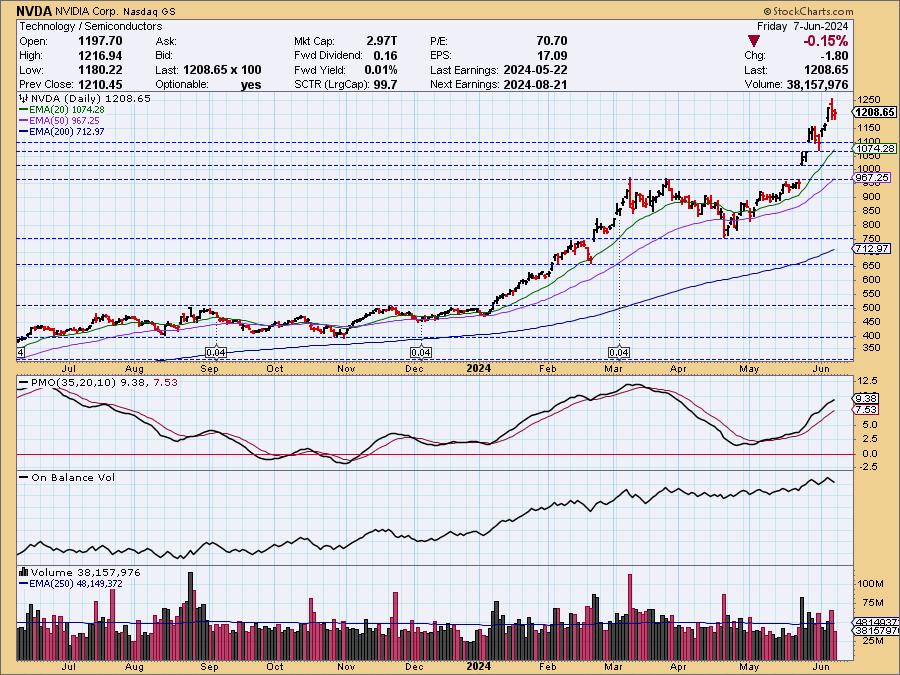Click the OHLC bar icon beside NVDA (Daily)

point(23,100)
